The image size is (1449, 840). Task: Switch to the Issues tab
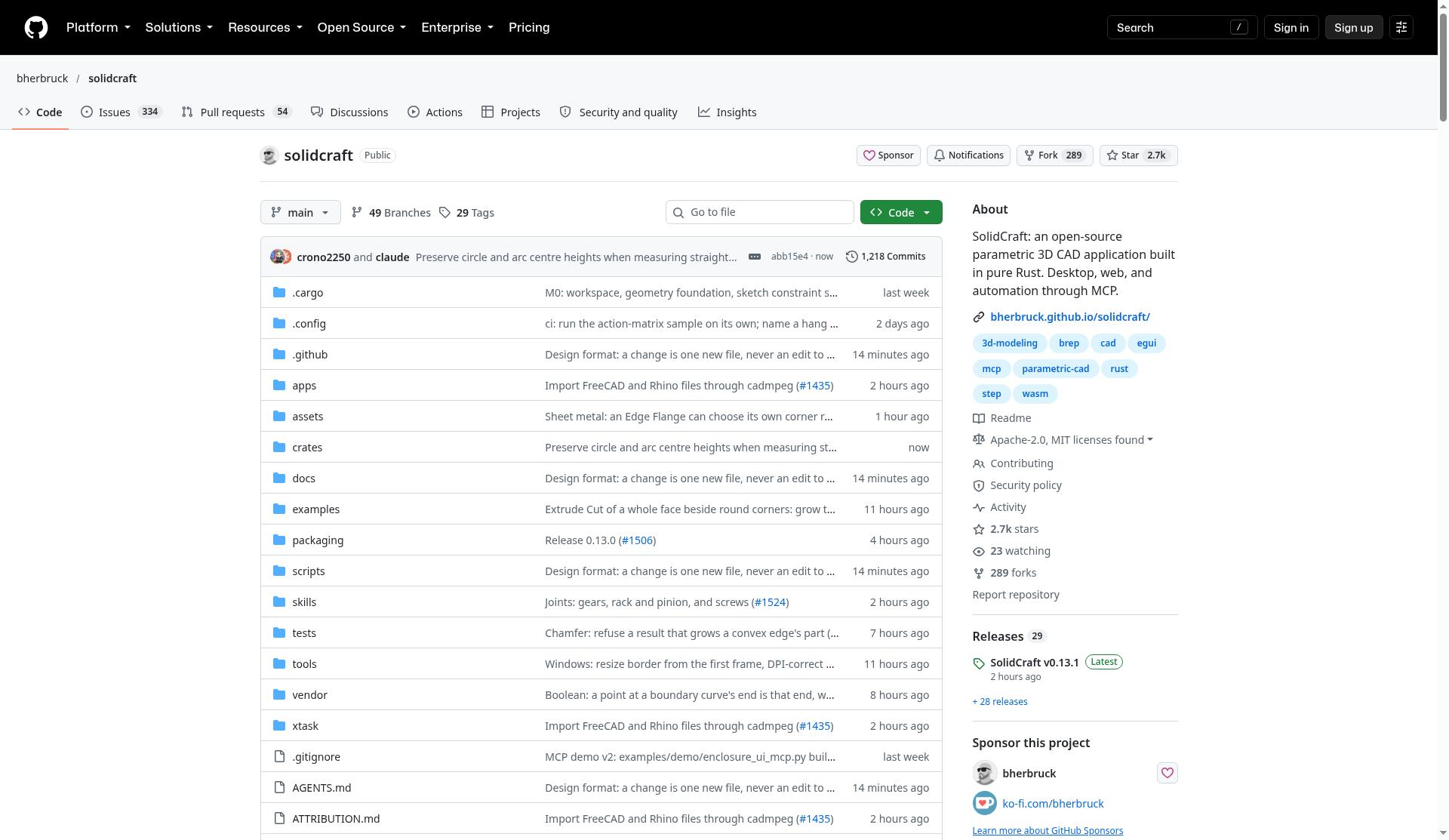click(122, 112)
